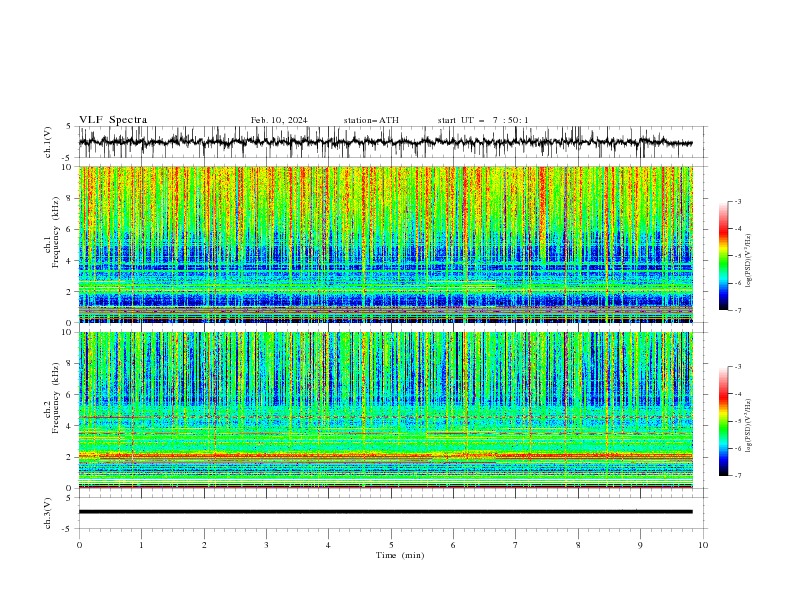Image resolution: width=792 pixels, height=612 pixels.
Task: Select the 'Feb. 10, 2024' date label
Action: 279,120
